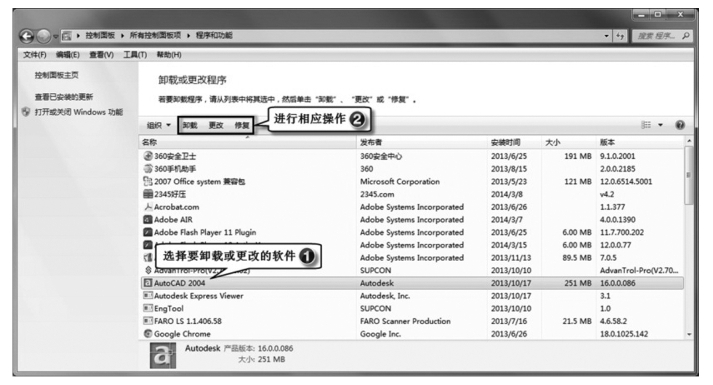Click shield icon beside Windows 功能
The height and width of the screenshot is (385, 713).
click(26, 112)
